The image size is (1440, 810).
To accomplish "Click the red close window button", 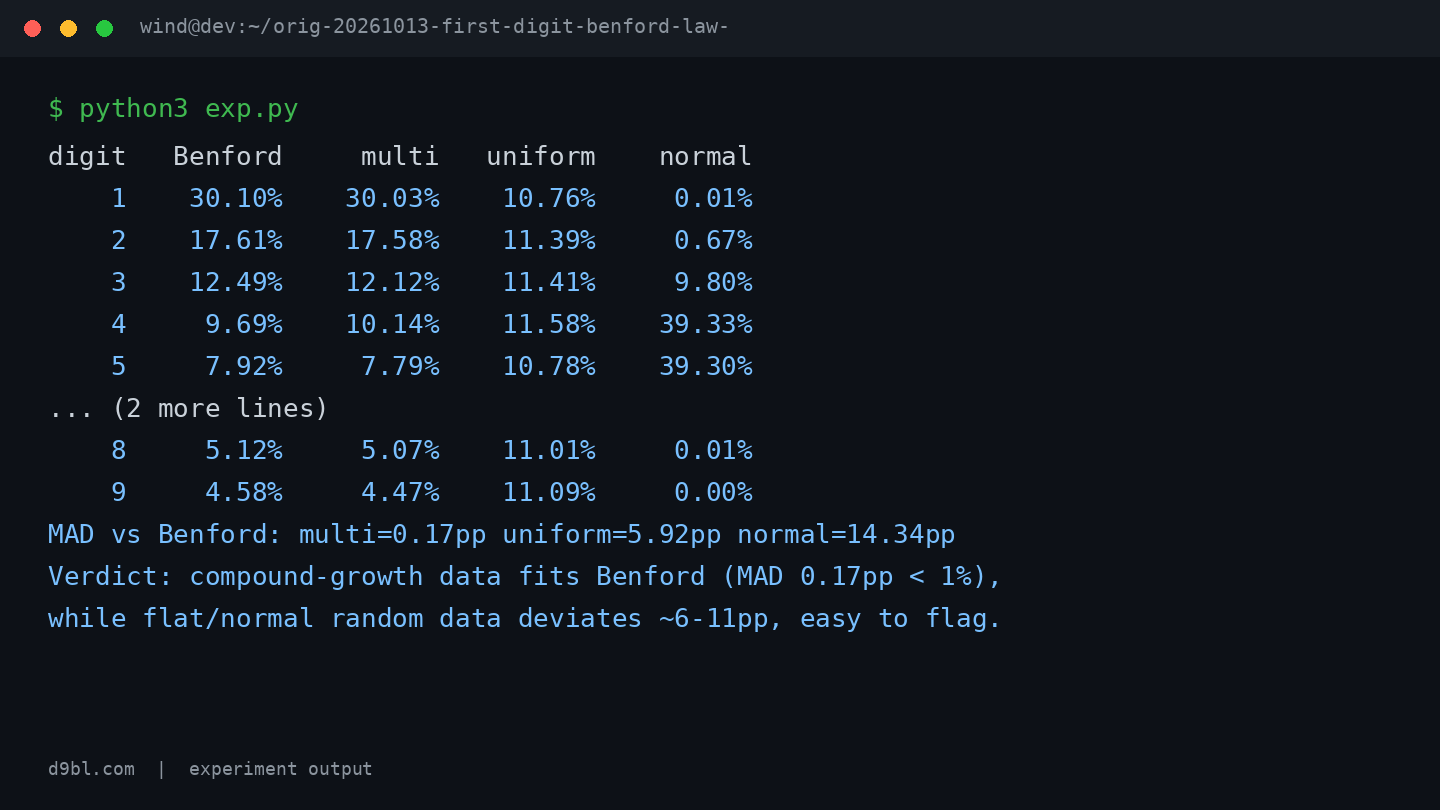I will coord(32,28).
